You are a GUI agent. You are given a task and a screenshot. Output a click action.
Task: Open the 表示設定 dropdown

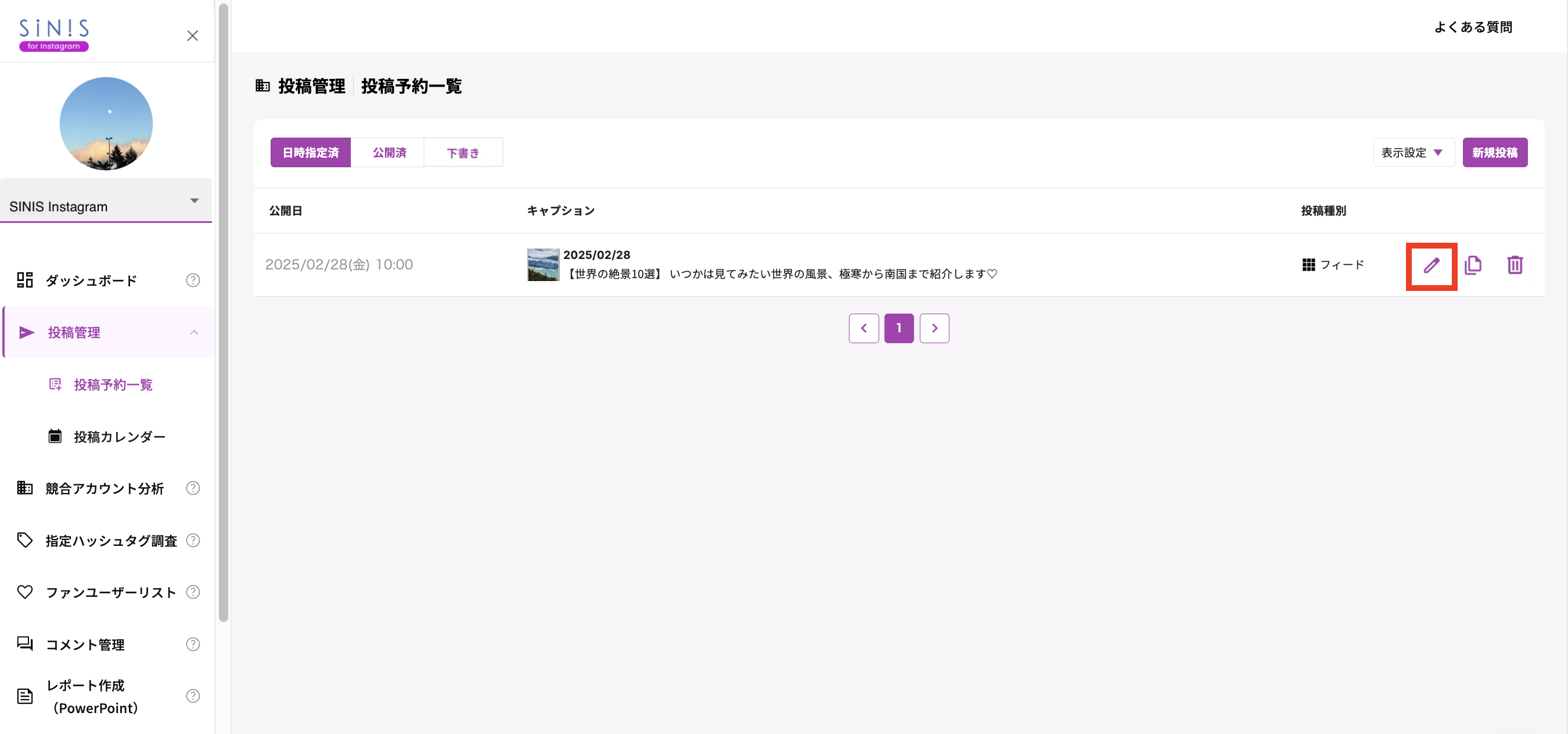tap(1414, 152)
